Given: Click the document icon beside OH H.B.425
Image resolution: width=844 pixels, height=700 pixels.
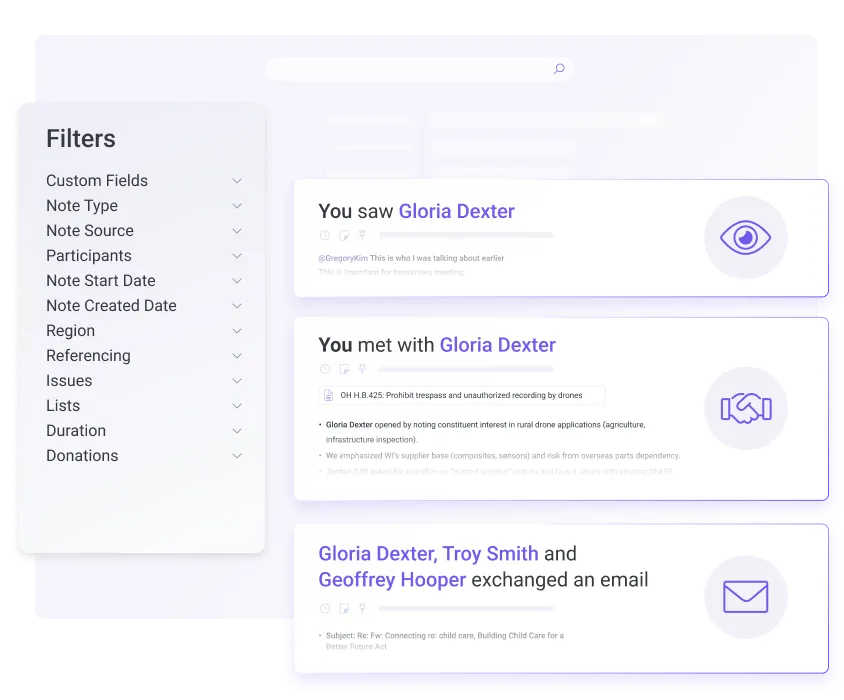Looking at the screenshot, I should click(x=329, y=395).
